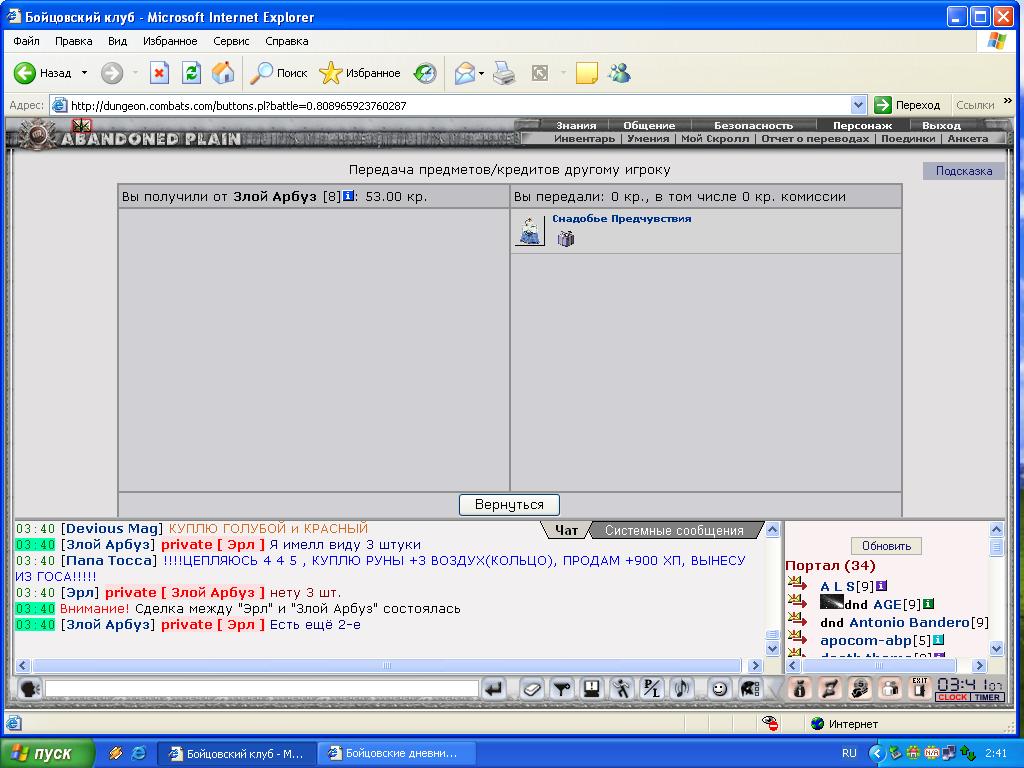The image size is (1024, 768).
Task: Switch to Системные сообщения tab
Action: [x=674, y=530]
